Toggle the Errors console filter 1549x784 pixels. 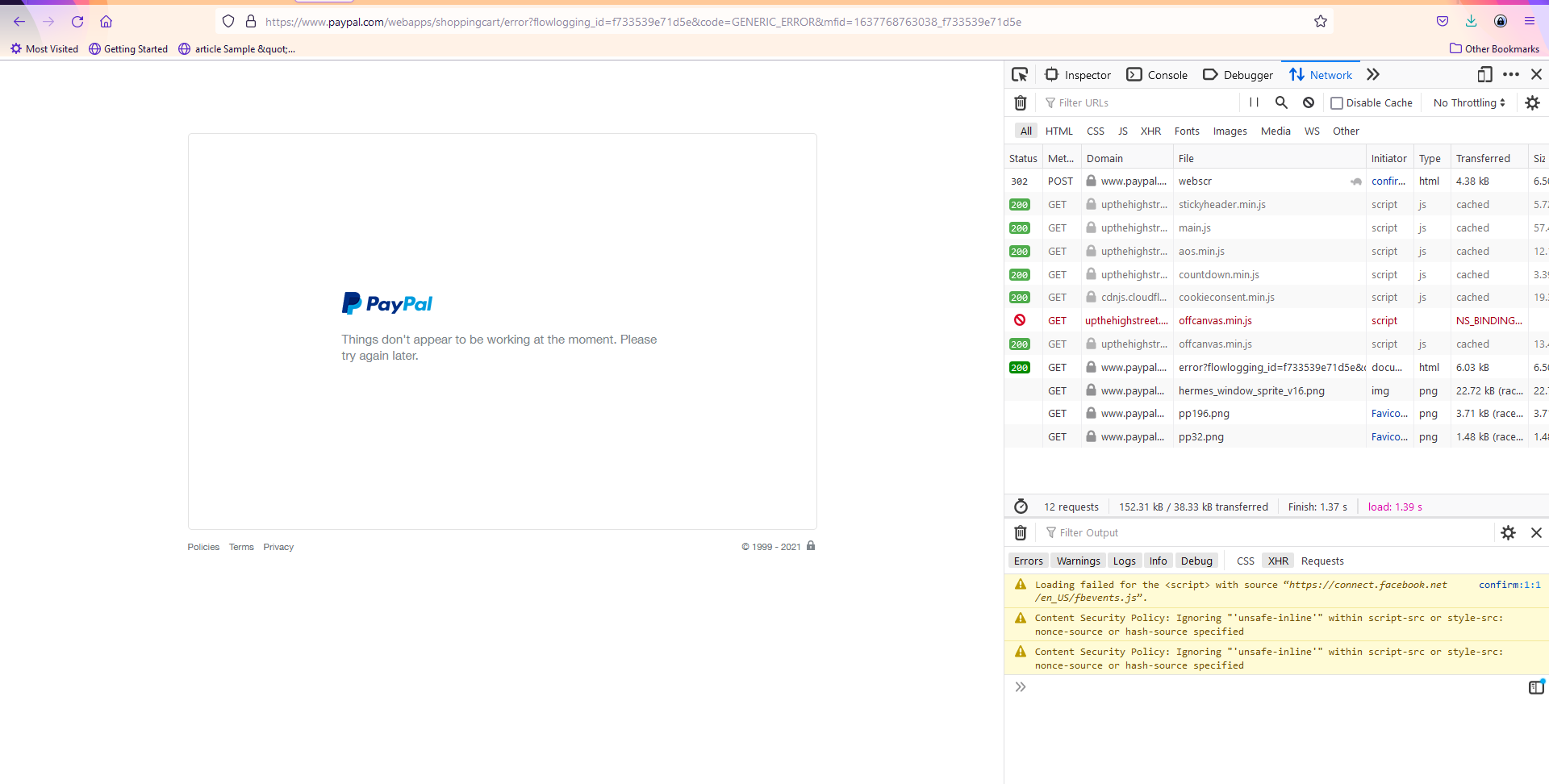coord(1028,561)
